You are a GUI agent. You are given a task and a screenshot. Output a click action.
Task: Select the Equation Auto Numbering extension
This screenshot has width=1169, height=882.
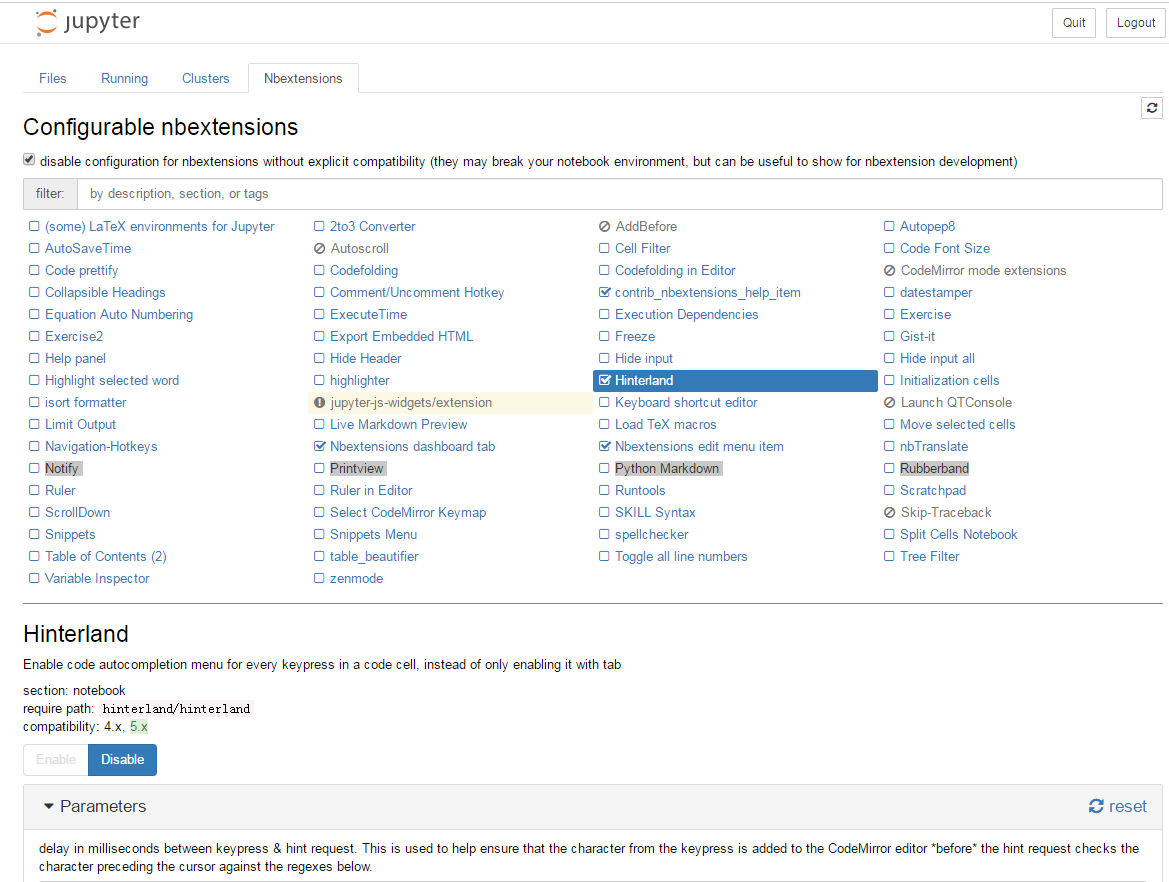tap(119, 315)
